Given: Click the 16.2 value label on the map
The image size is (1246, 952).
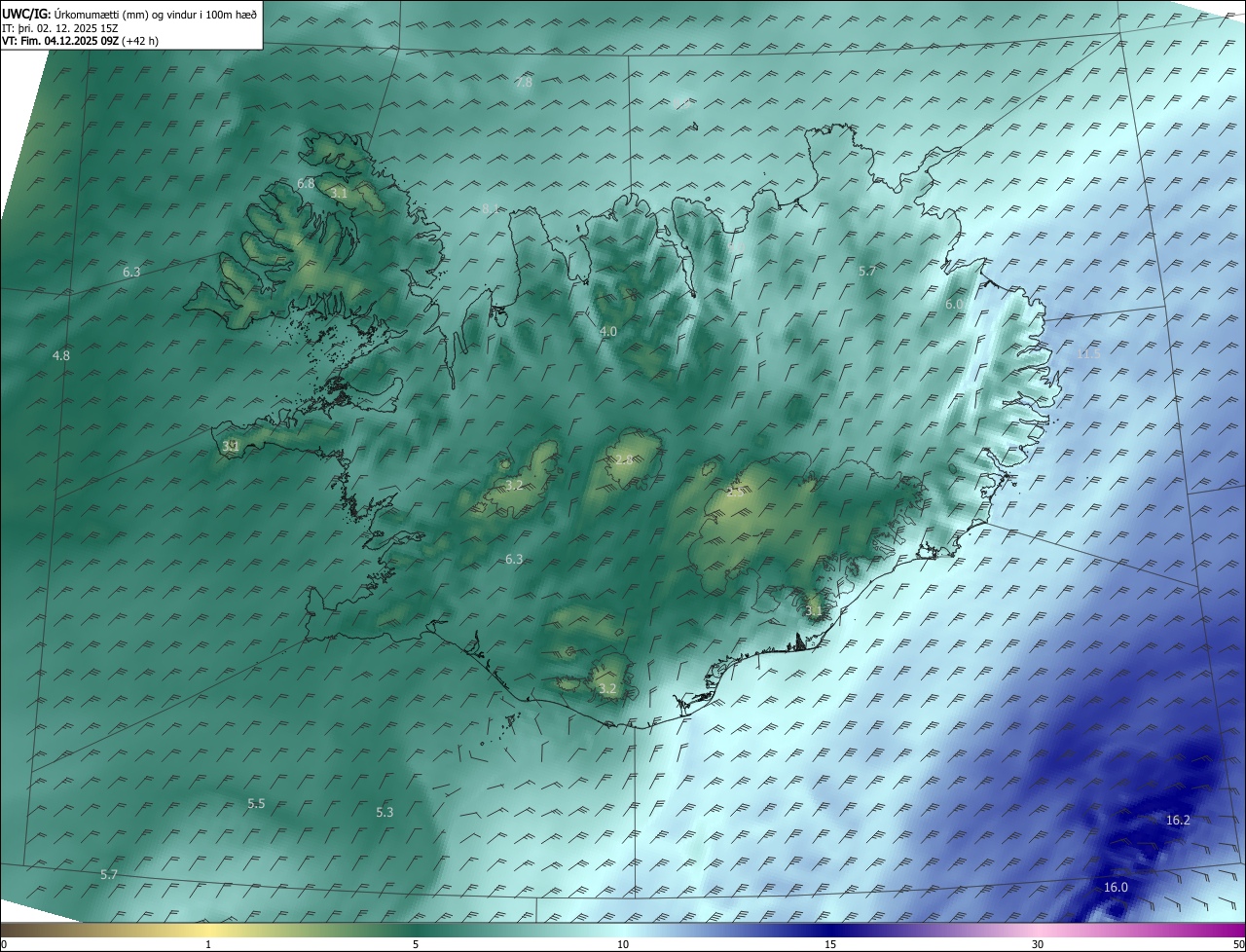Looking at the screenshot, I should 1178,821.
